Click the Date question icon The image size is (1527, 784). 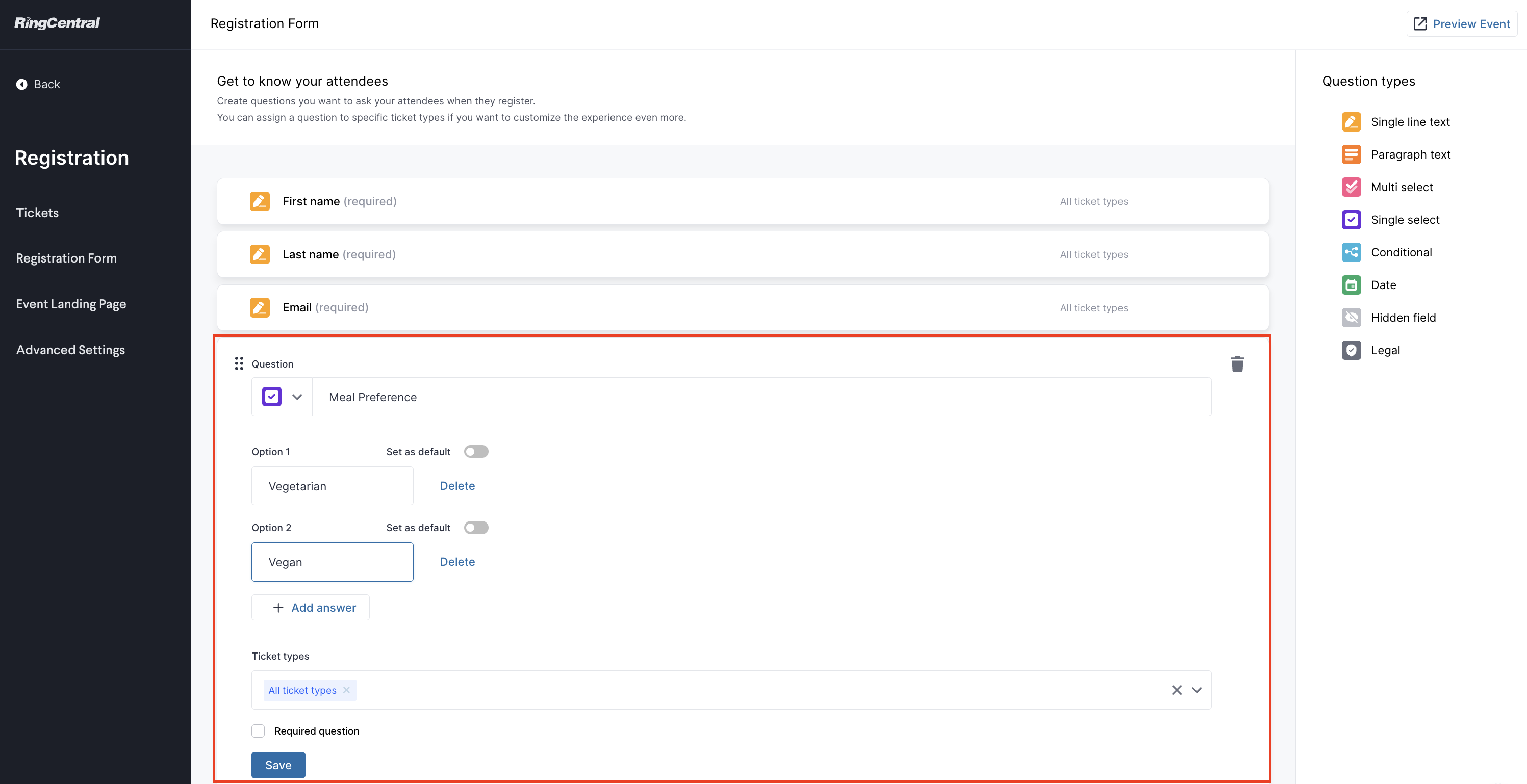click(1351, 284)
